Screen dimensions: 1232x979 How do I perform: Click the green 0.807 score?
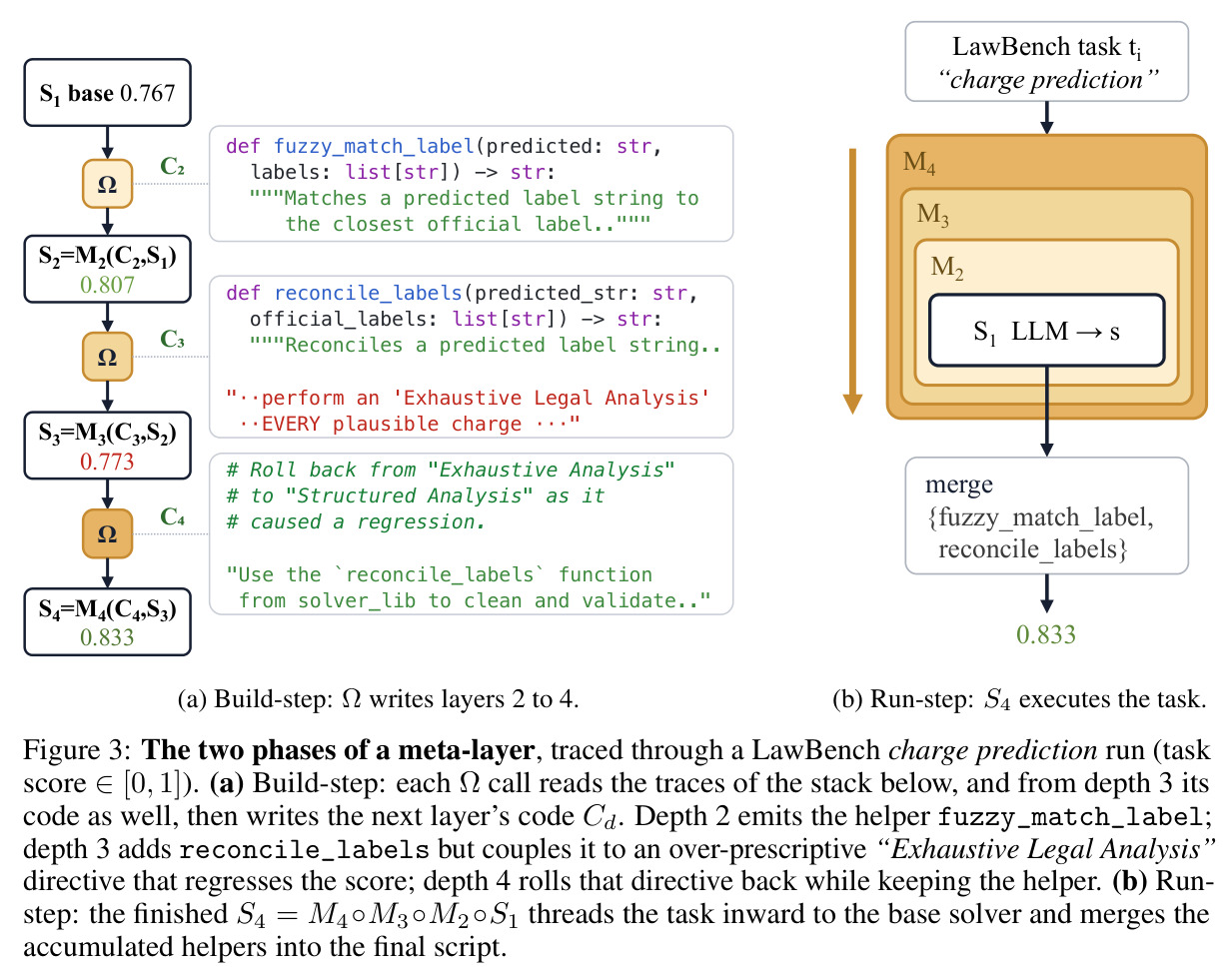(x=107, y=285)
